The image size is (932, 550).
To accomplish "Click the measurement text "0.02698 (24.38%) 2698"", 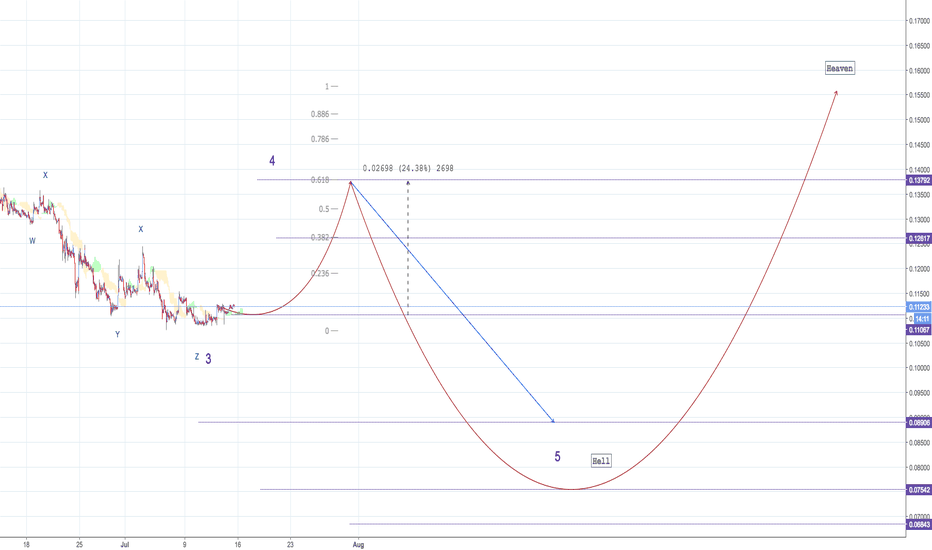I will 408,168.
